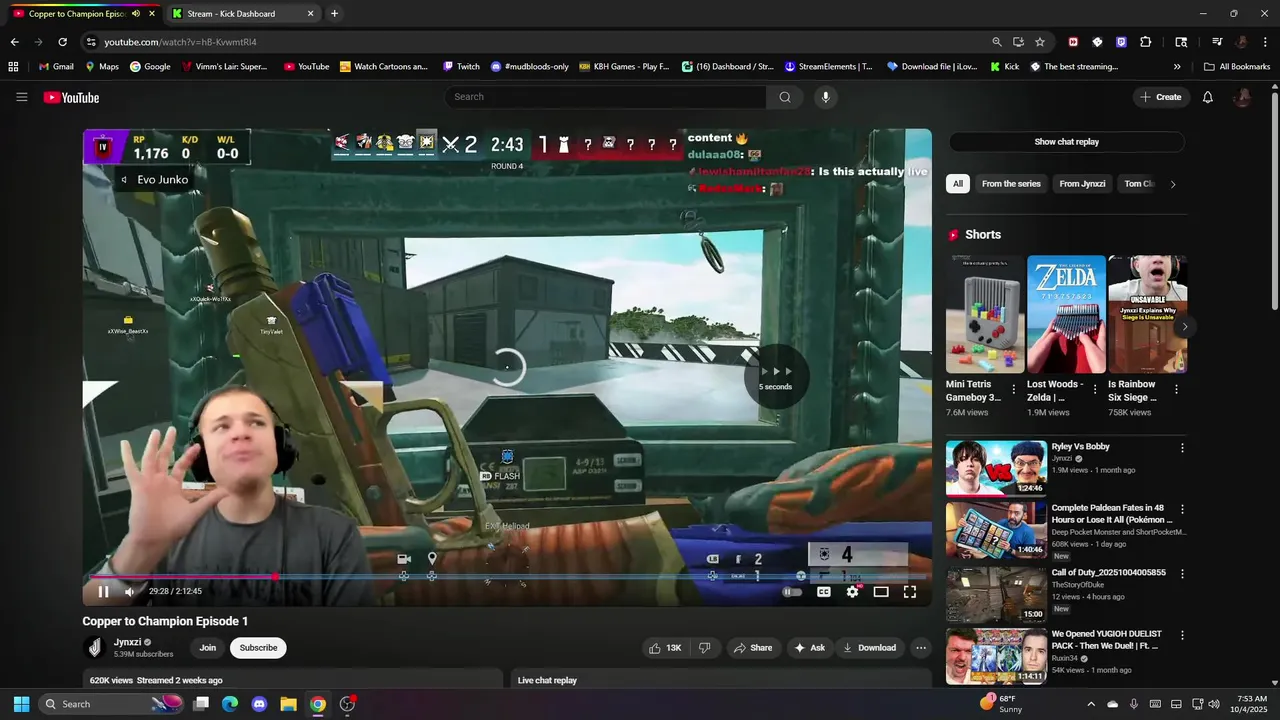Open Chrome media controls icon
The width and height of the screenshot is (1280, 720).
click(x=1217, y=42)
